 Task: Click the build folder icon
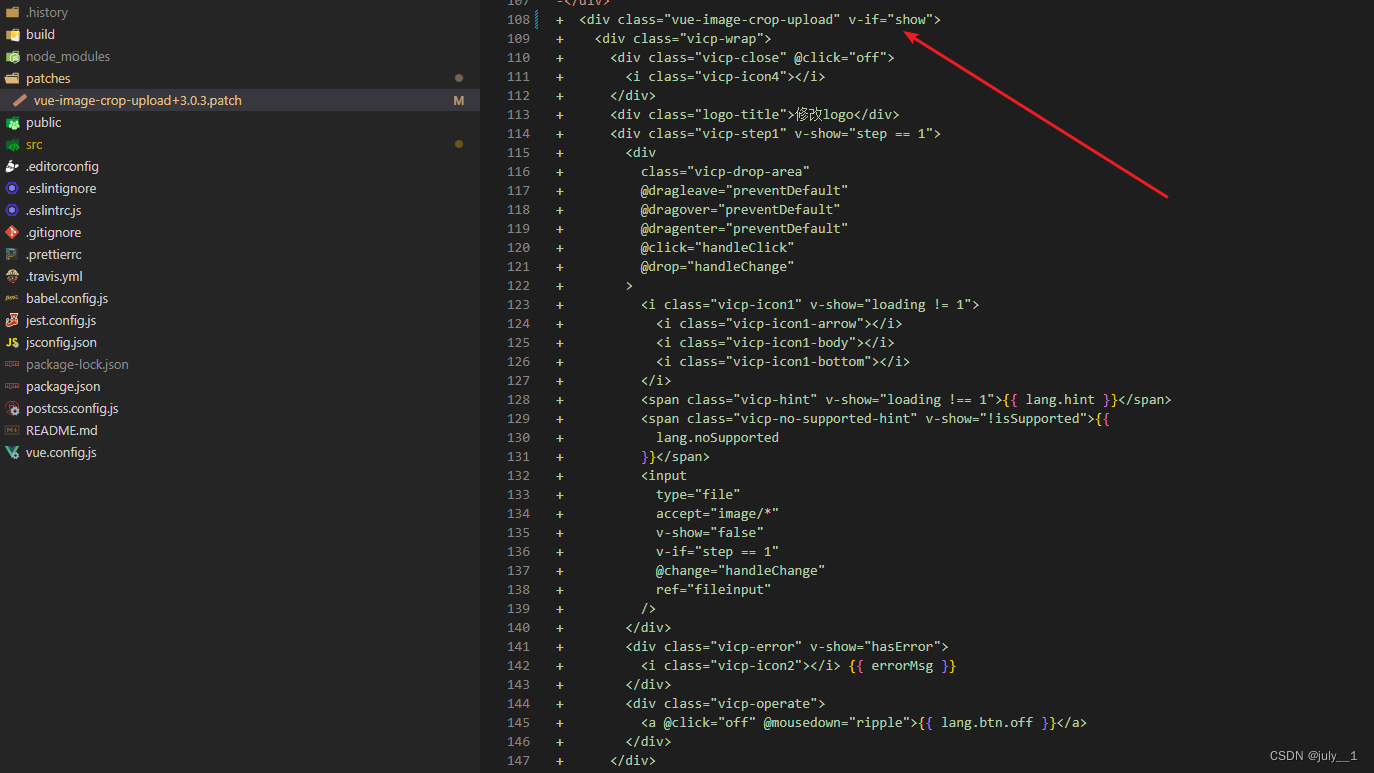coord(12,35)
